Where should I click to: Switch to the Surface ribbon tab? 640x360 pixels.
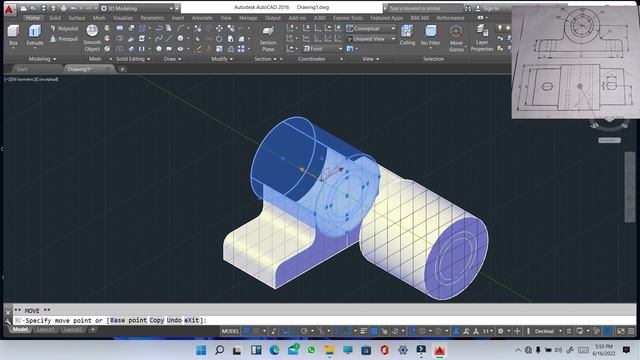pos(76,18)
